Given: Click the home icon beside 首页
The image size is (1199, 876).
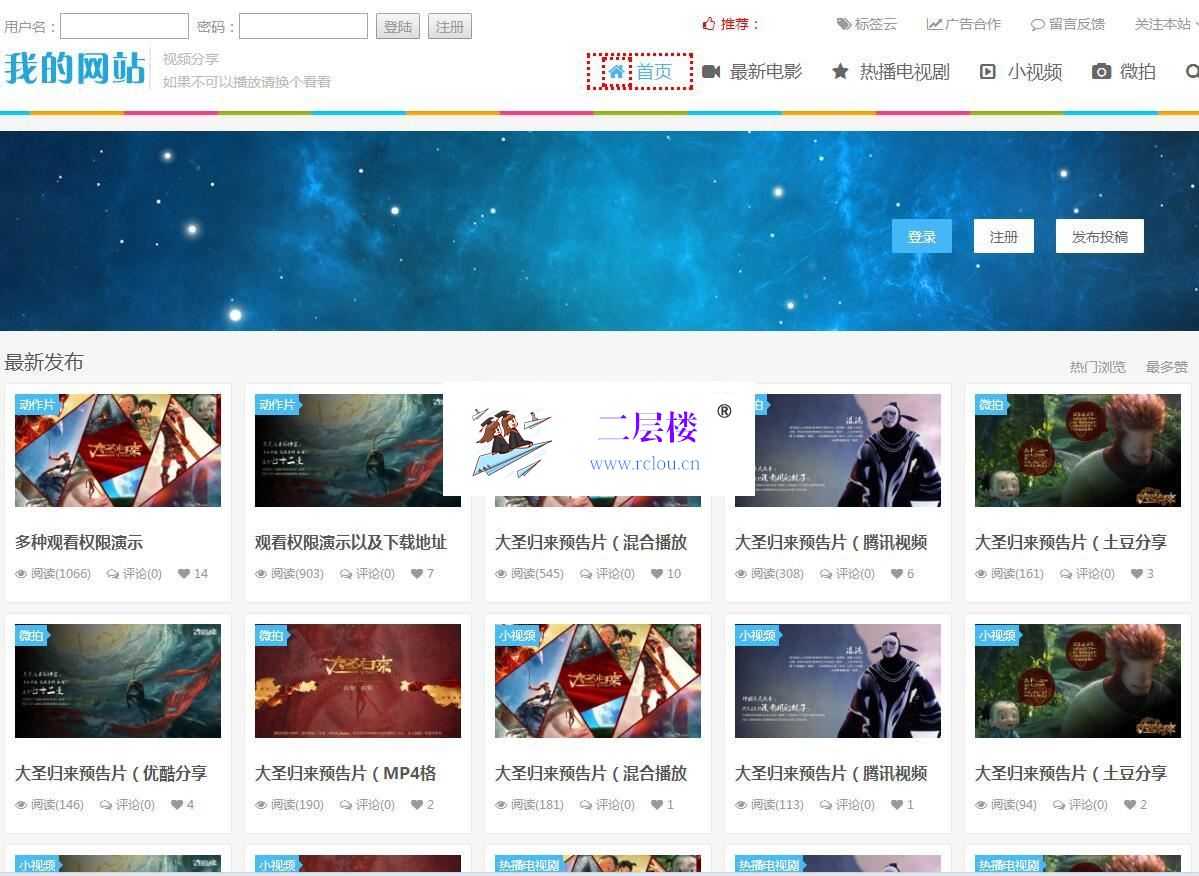Looking at the screenshot, I should coord(616,71).
